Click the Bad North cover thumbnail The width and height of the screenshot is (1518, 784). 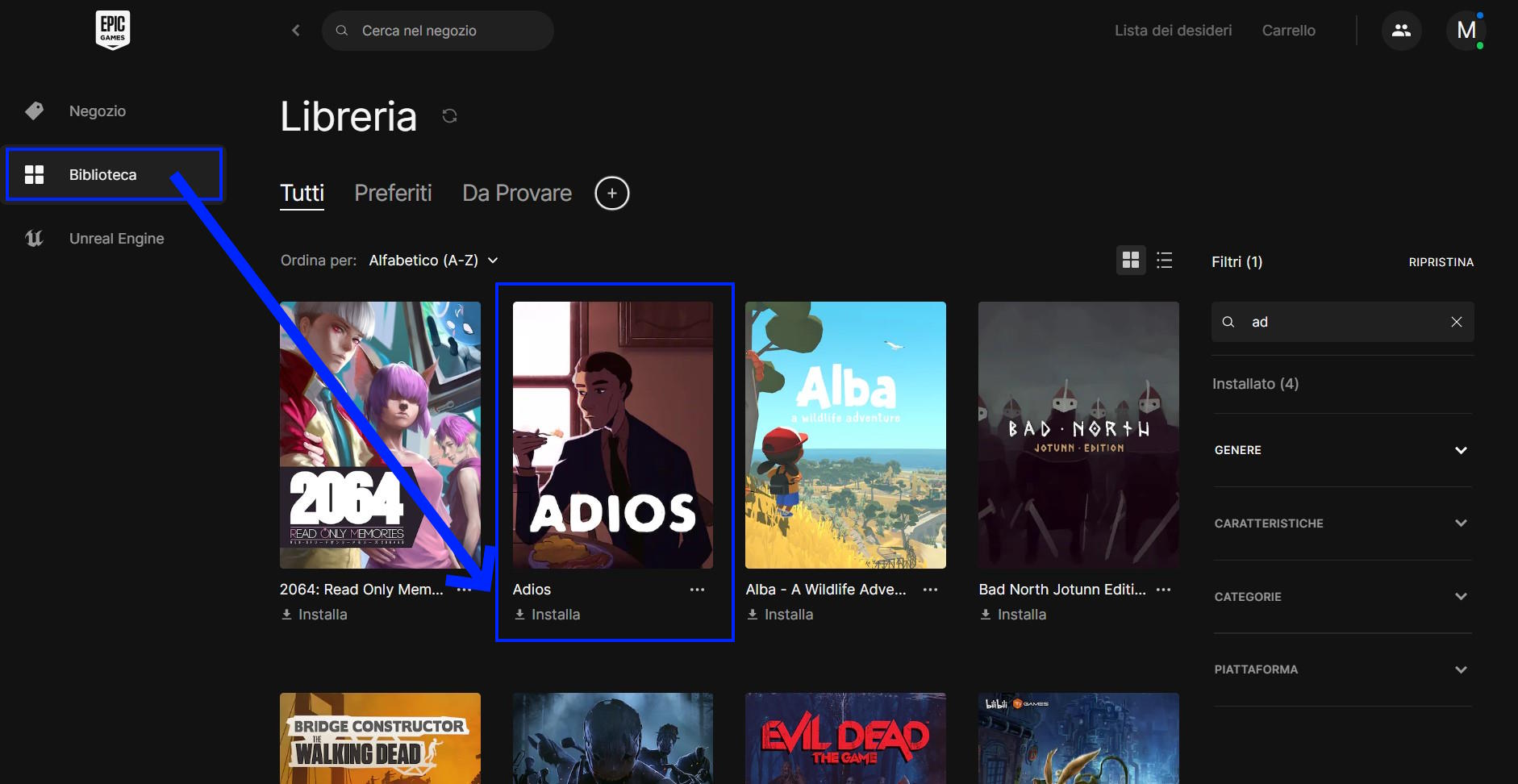(1078, 435)
